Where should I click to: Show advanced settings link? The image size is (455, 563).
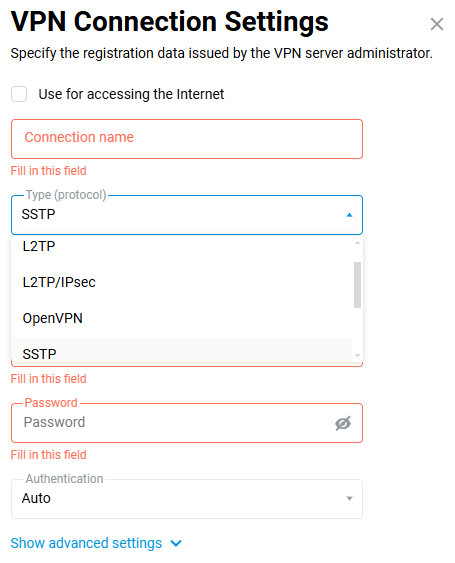(x=86, y=543)
